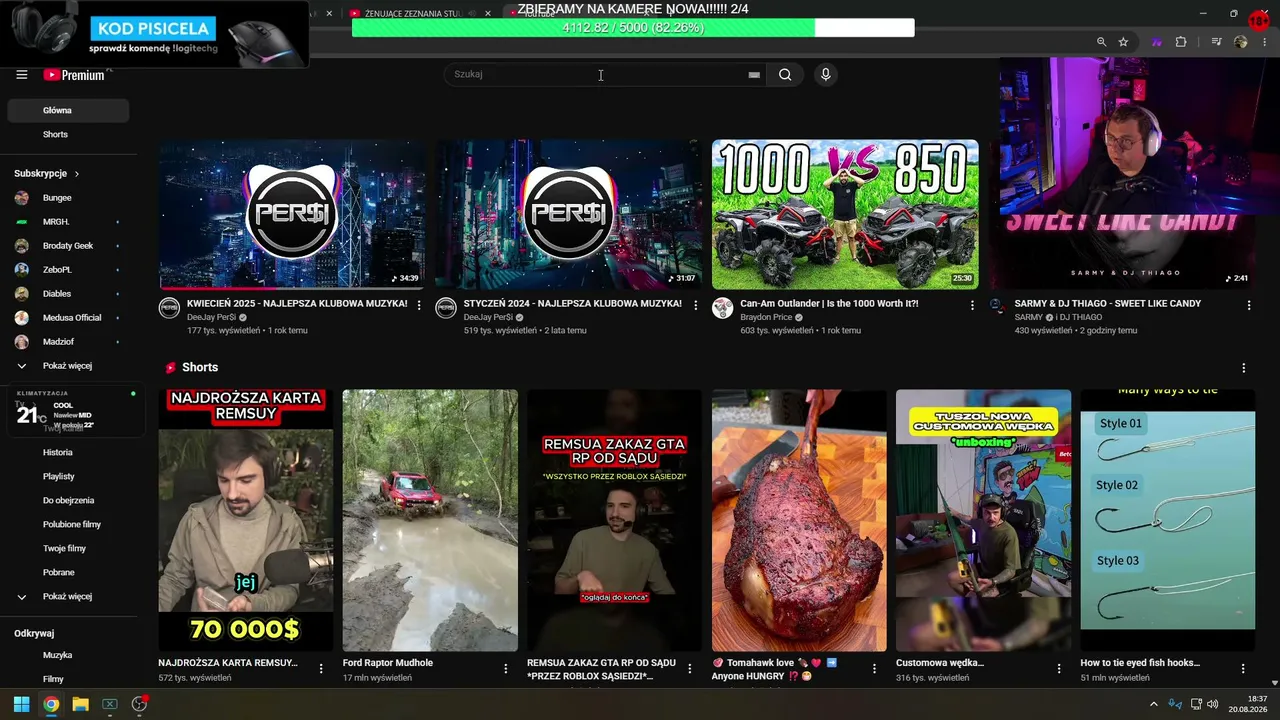Screen dimensions: 1280x720
Task: Play REMSUA ZAKAZ GTA RP short thumbnail
Action: click(615, 520)
